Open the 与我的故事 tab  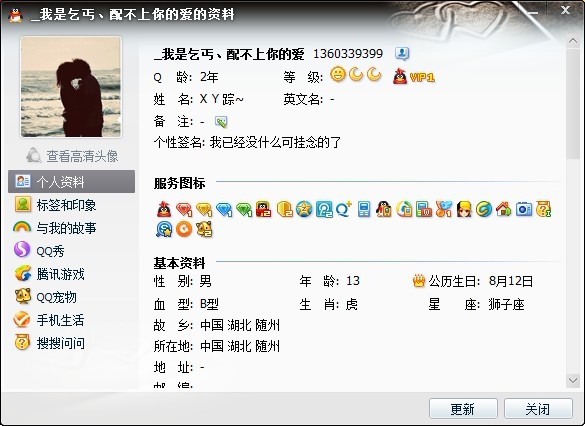point(71,228)
